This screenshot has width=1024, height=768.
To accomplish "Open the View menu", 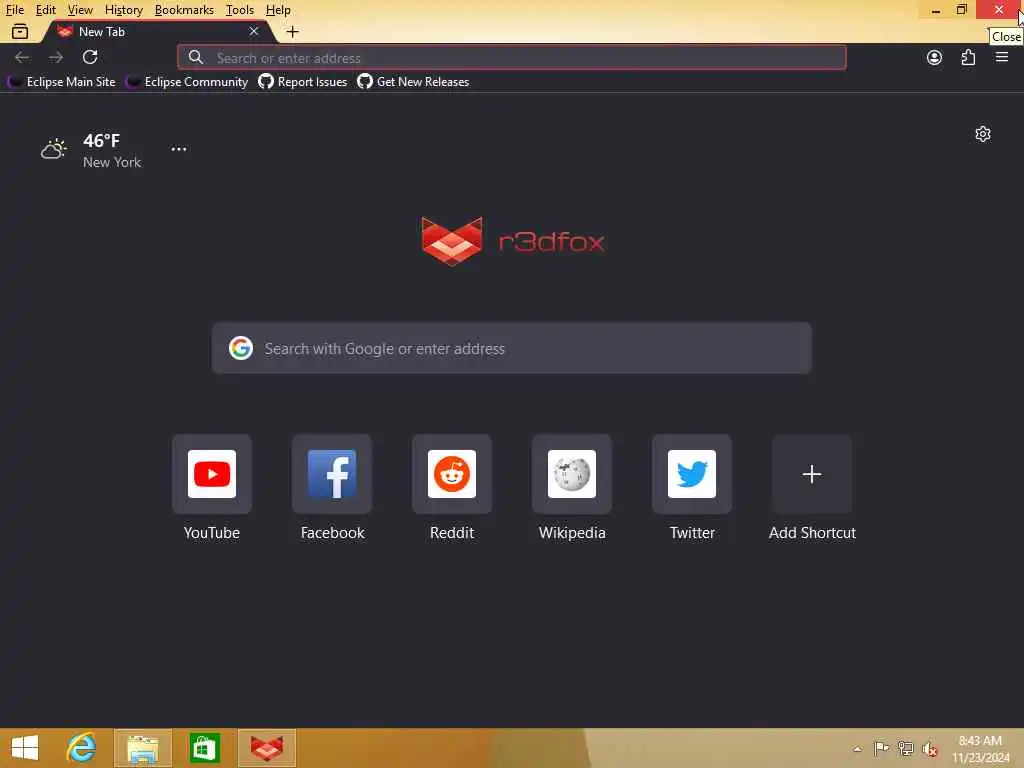I will click(80, 10).
